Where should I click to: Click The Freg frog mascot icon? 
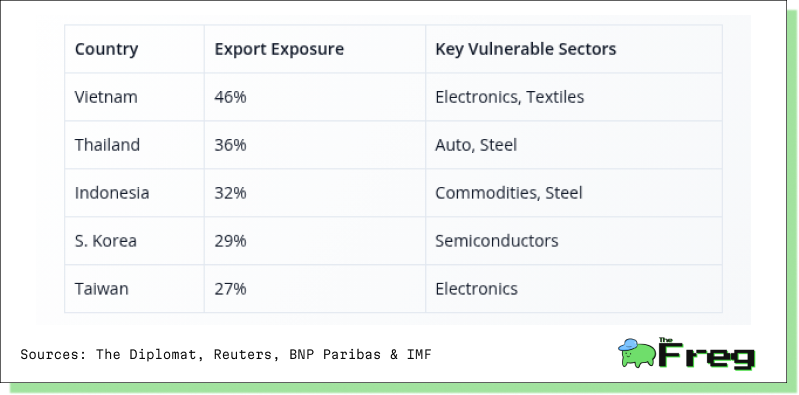[637, 353]
